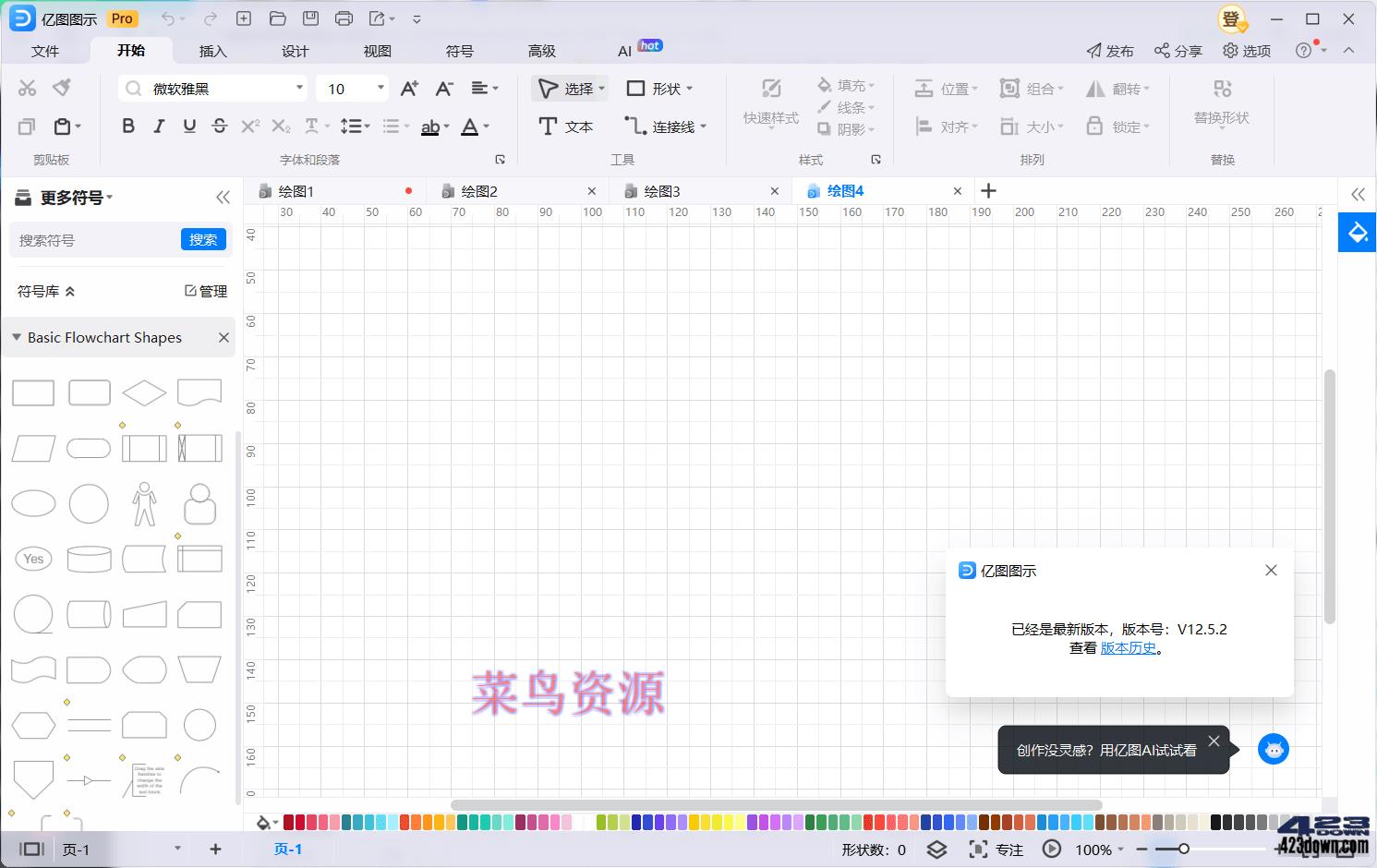
Task: Toggle strikethrough text formatting
Action: (220, 127)
